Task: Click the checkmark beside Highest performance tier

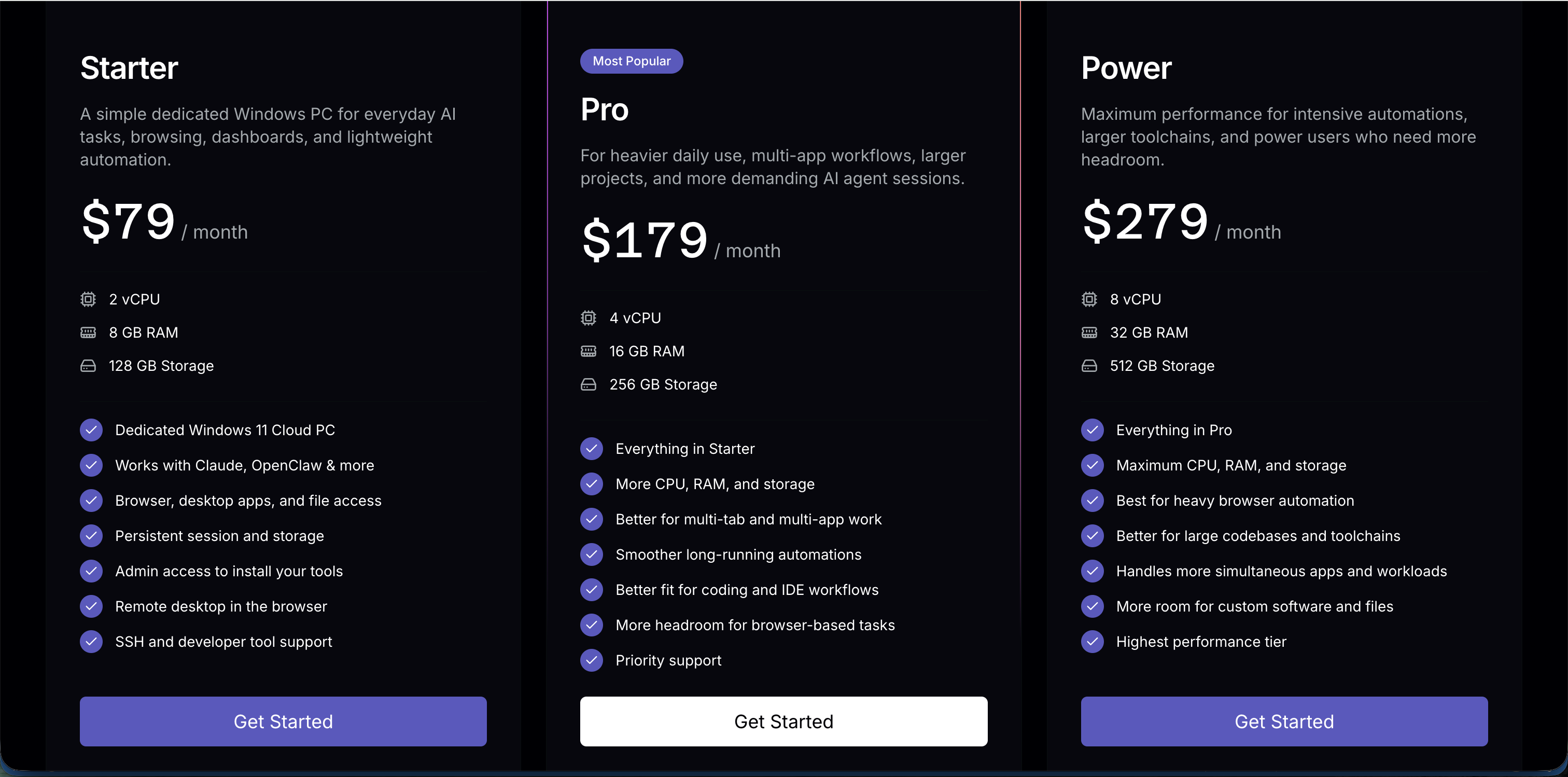Action: [1092, 641]
